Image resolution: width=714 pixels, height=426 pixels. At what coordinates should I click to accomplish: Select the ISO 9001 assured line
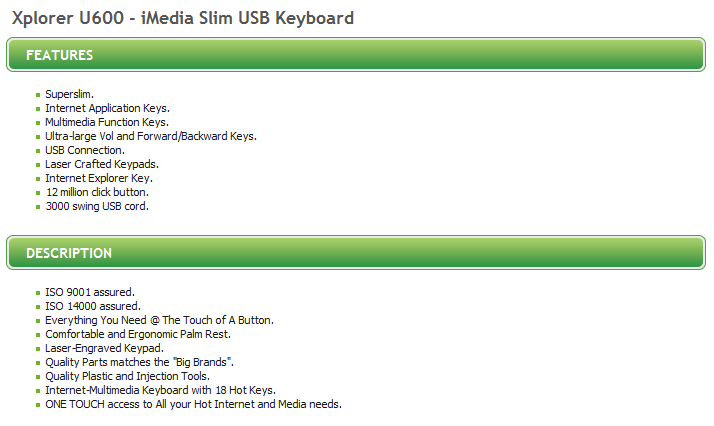[90, 292]
